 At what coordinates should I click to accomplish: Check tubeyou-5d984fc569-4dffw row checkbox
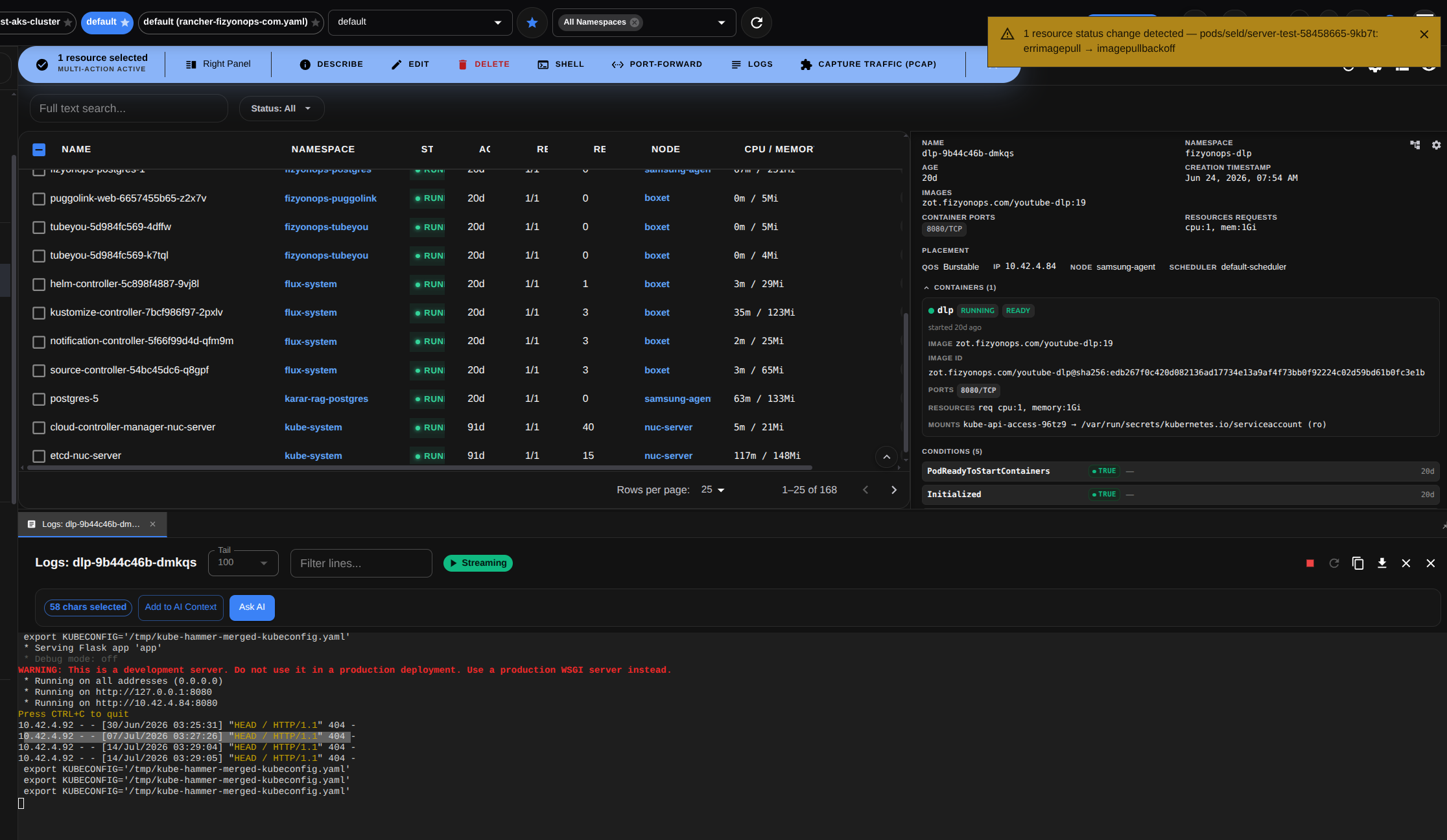tap(39, 227)
